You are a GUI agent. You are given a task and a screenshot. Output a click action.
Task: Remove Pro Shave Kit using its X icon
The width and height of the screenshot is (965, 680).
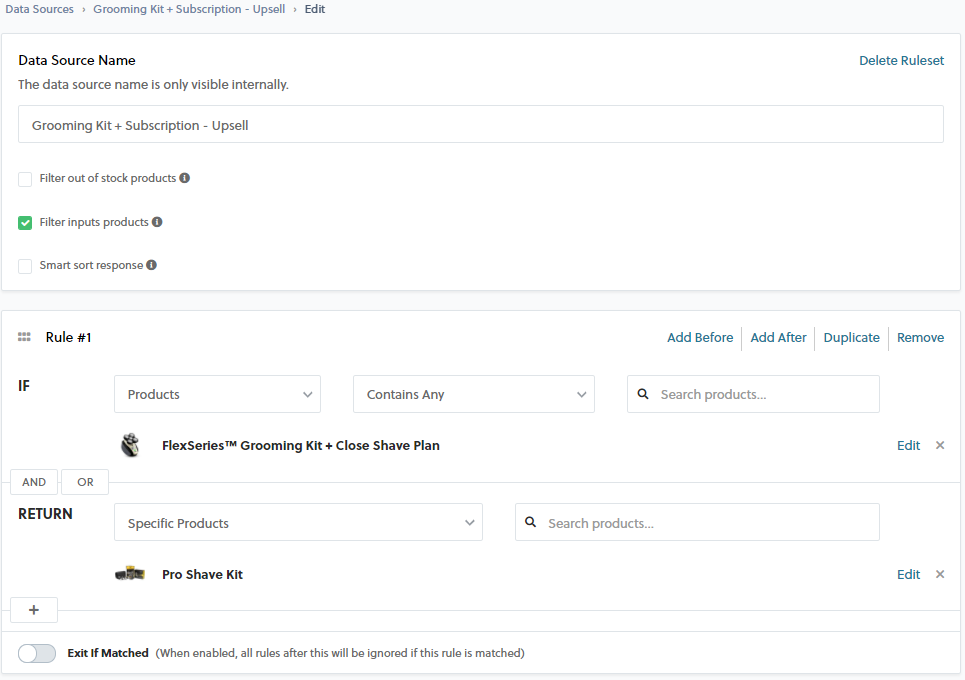tap(937, 574)
